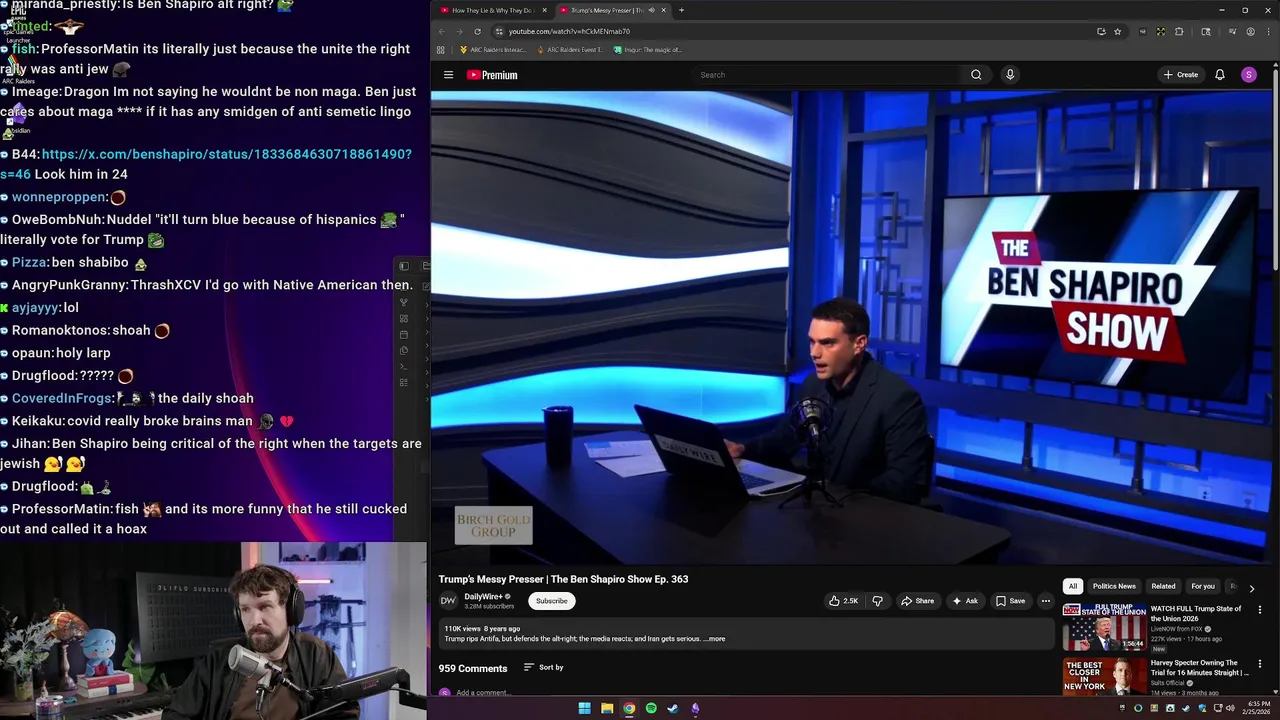Image resolution: width=1280 pixels, height=720 pixels.
Task: Expand video description with ...more
Action: click(x=715, y=639)
